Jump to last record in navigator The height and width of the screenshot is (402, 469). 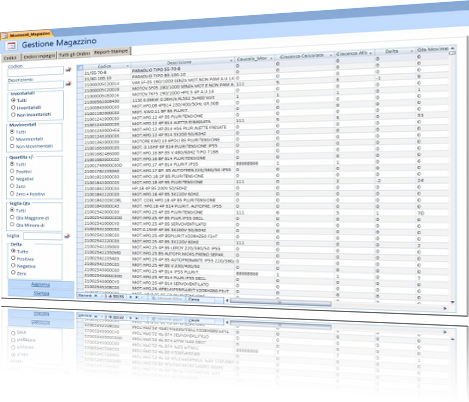tap(136, 297)
